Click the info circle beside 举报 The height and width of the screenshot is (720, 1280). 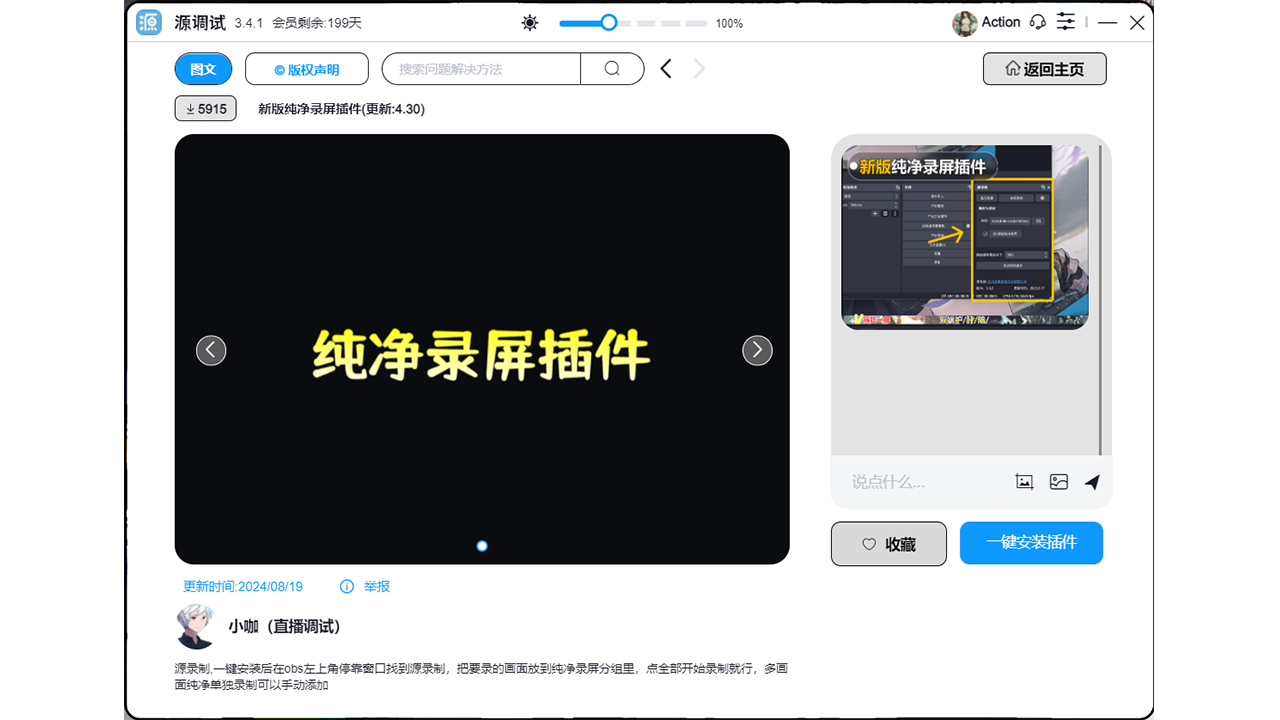pos(347,587)
